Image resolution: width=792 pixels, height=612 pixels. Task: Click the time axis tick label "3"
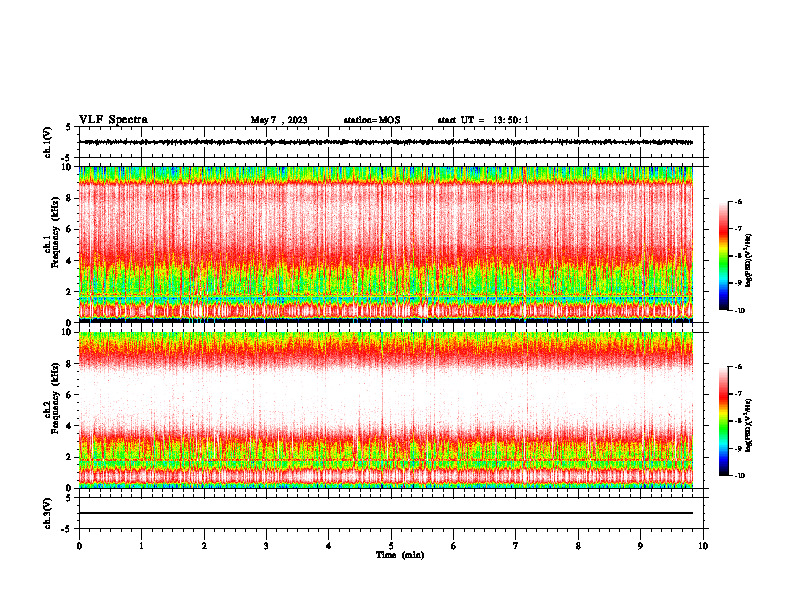(266, 546)
